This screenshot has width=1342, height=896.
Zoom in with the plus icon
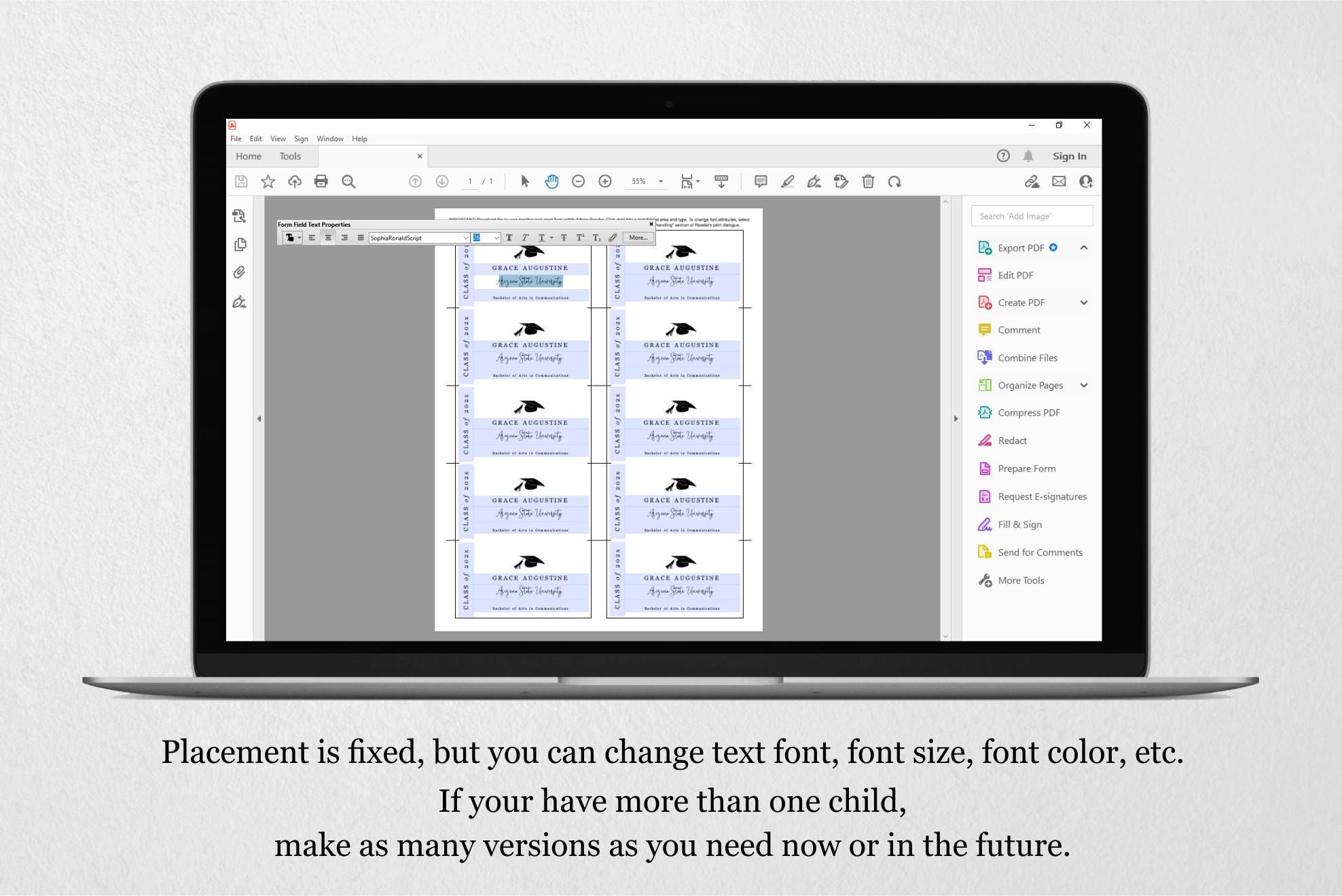pyautogui.click(x=605, y=181)
